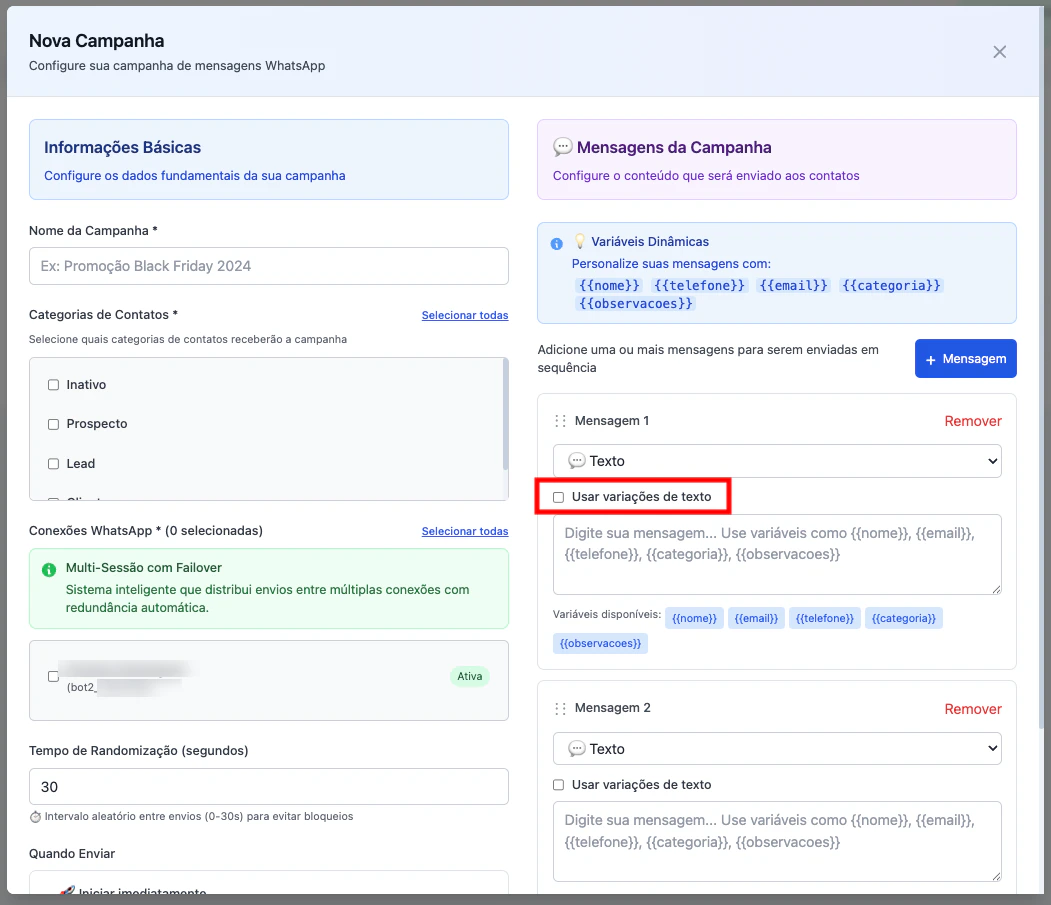Remove Mensagem 2
1051x905 pixels.
[973, 709]
